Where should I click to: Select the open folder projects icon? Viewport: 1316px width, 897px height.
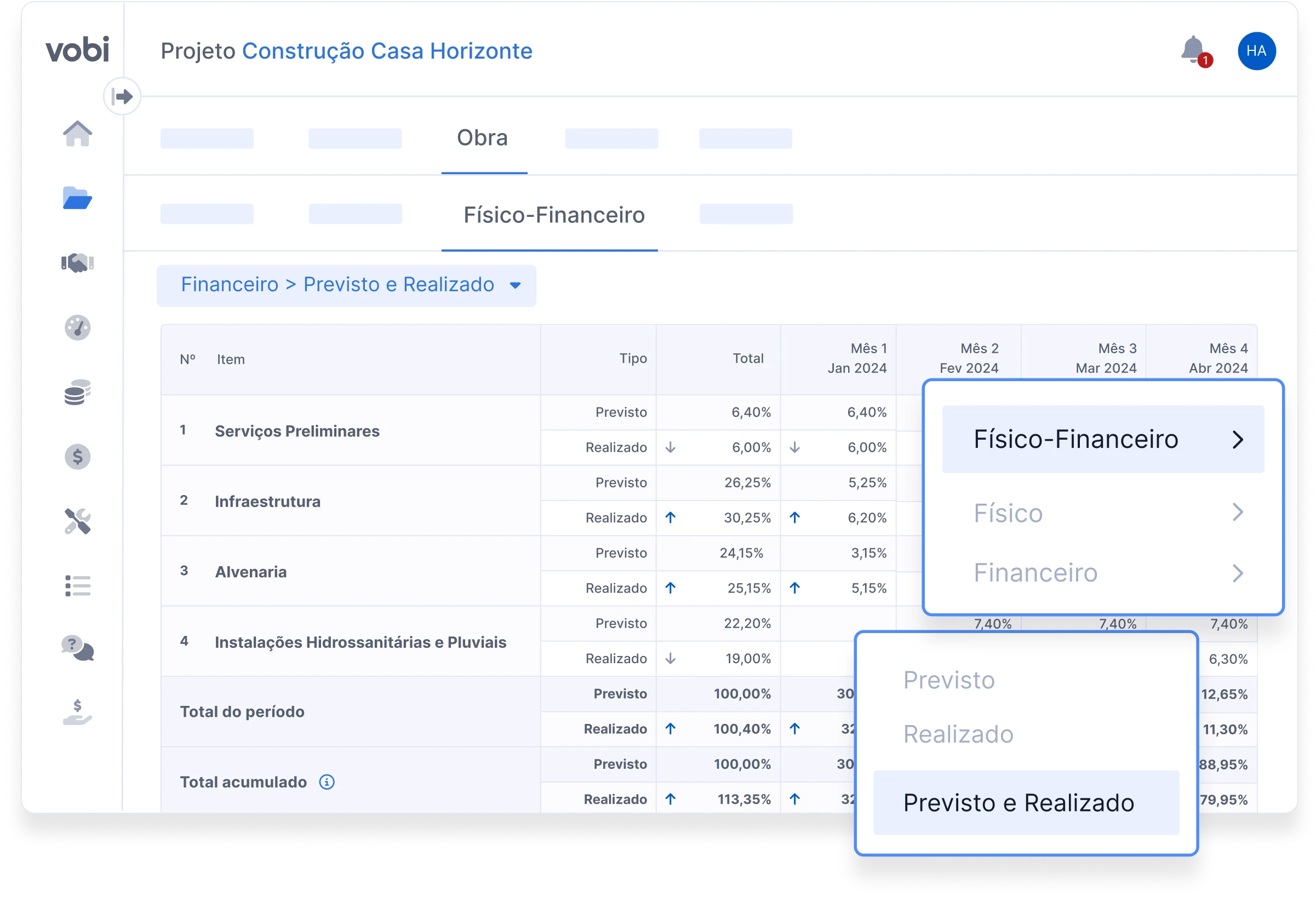[x=78, y=198]
